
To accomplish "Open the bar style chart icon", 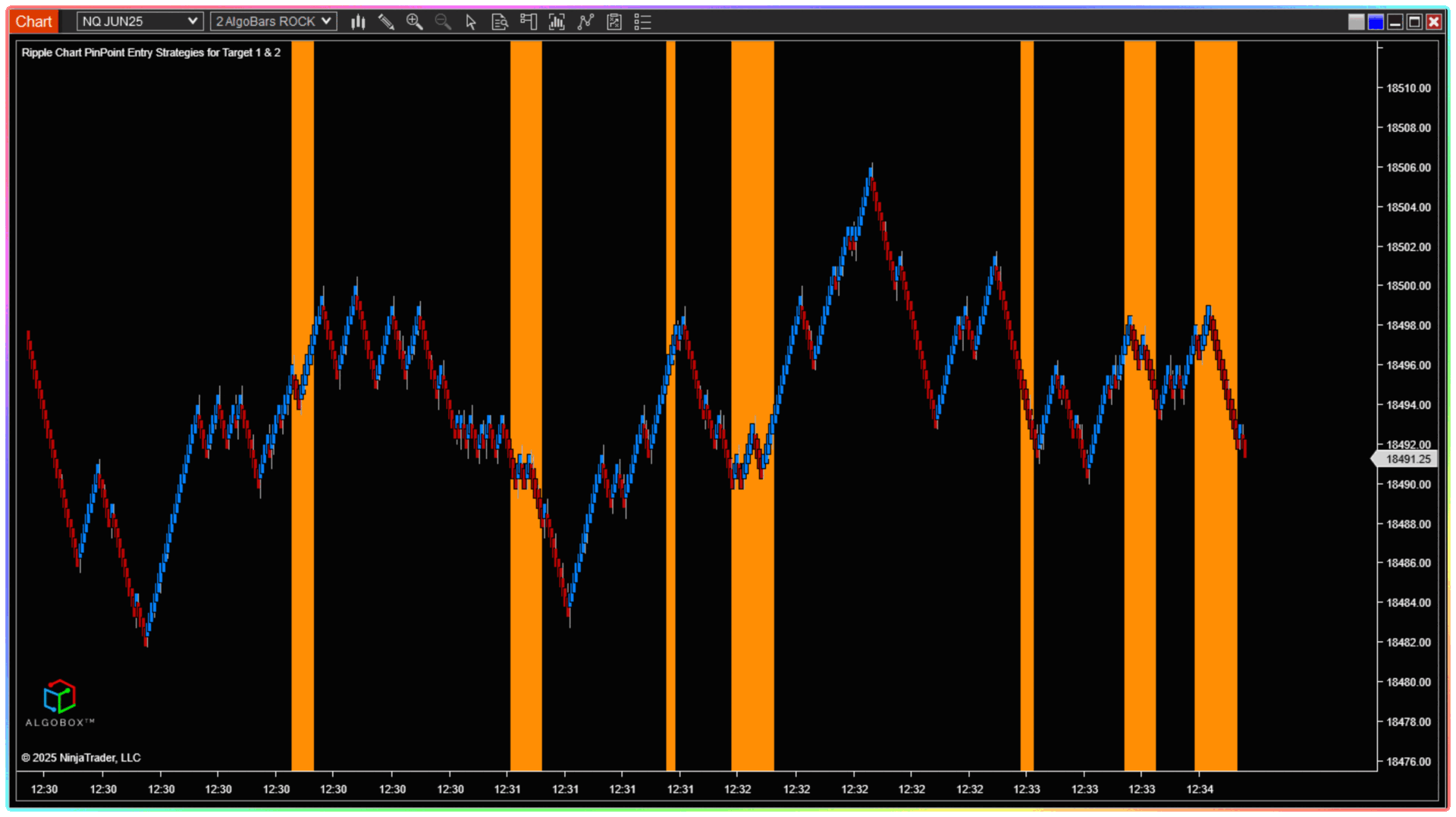I will 358,22.
